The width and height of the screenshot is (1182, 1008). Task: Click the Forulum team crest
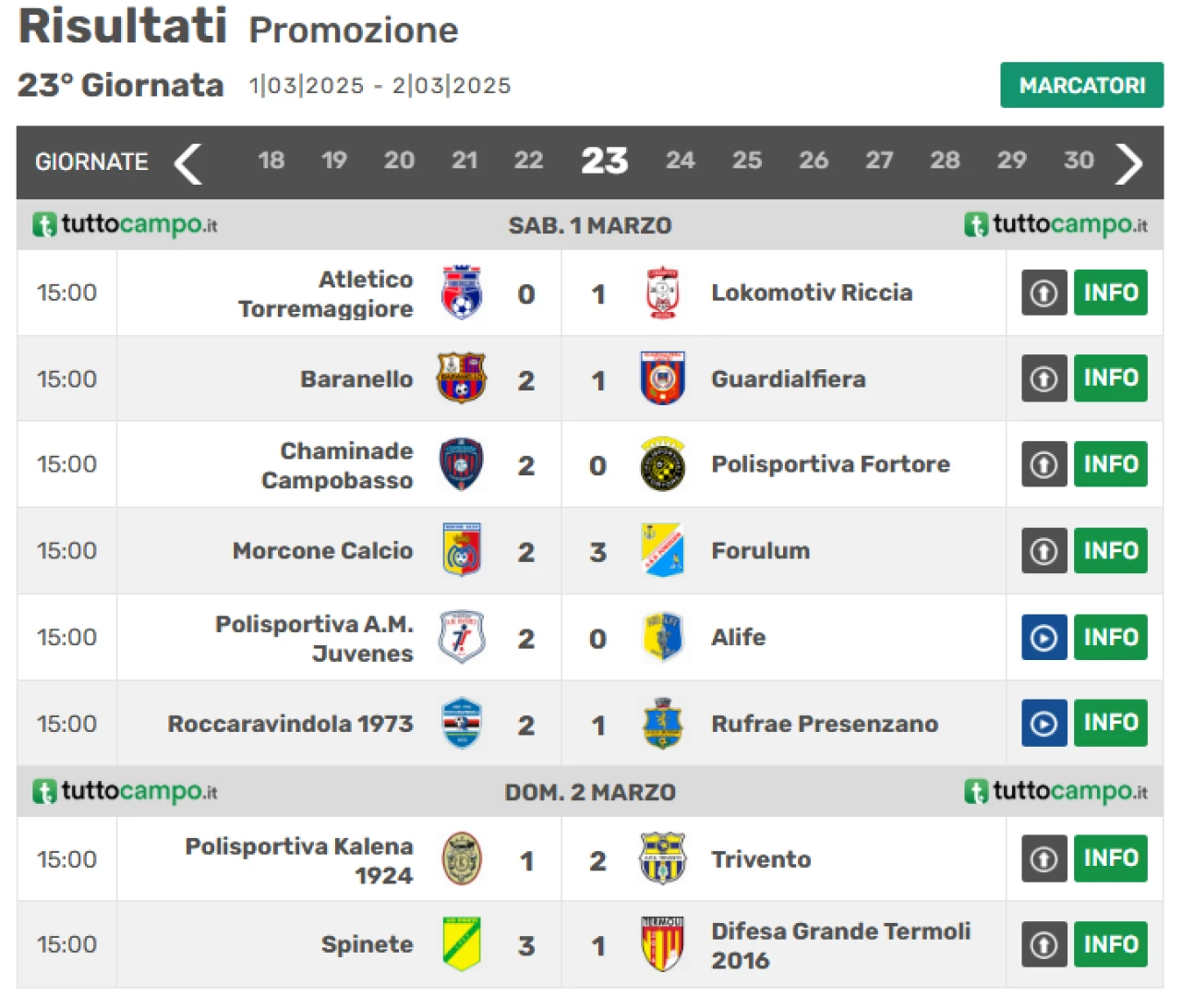tap(662, 550)
